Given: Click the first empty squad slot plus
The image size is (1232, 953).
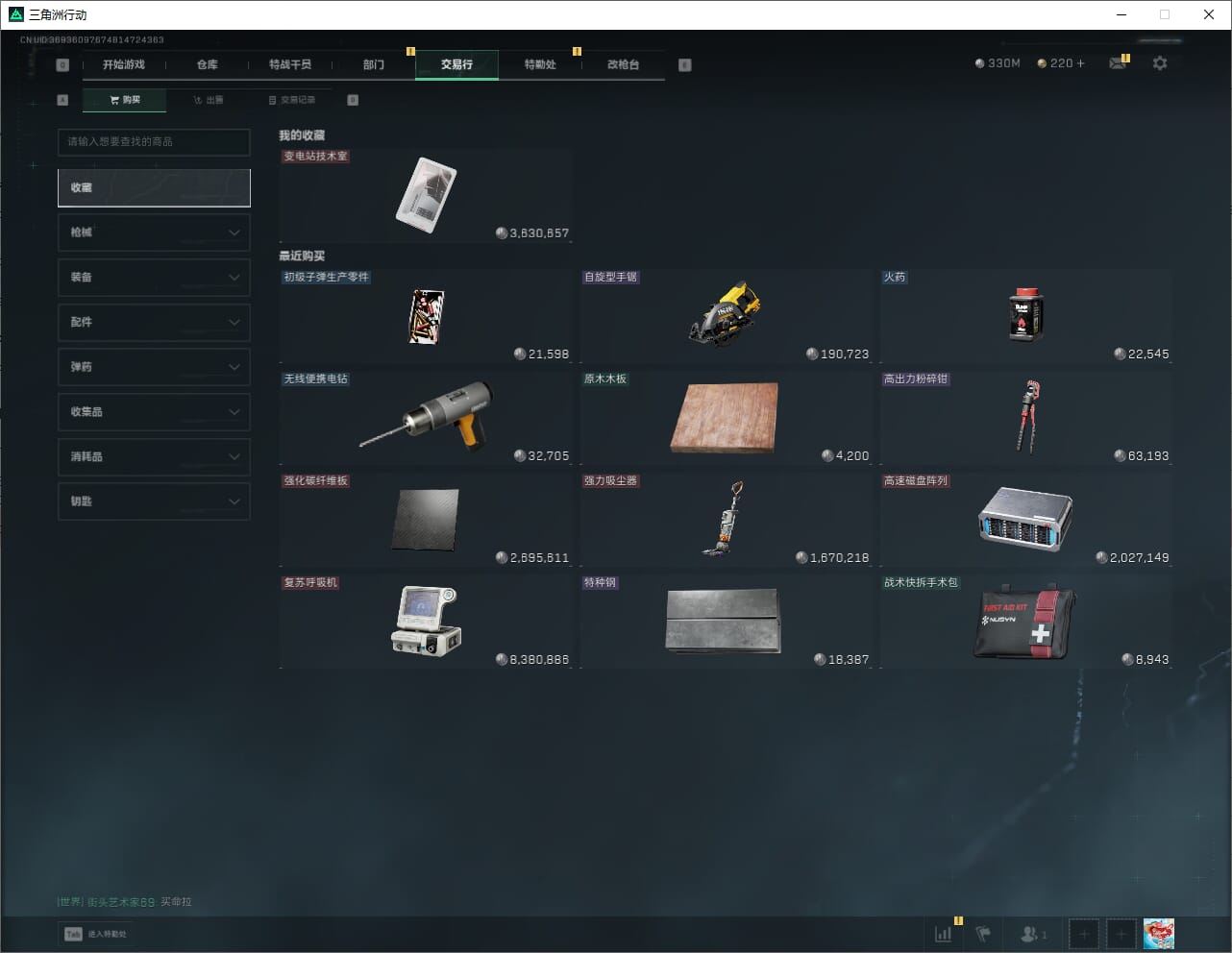Looking at the screenshot, I should click(1084, 934).
